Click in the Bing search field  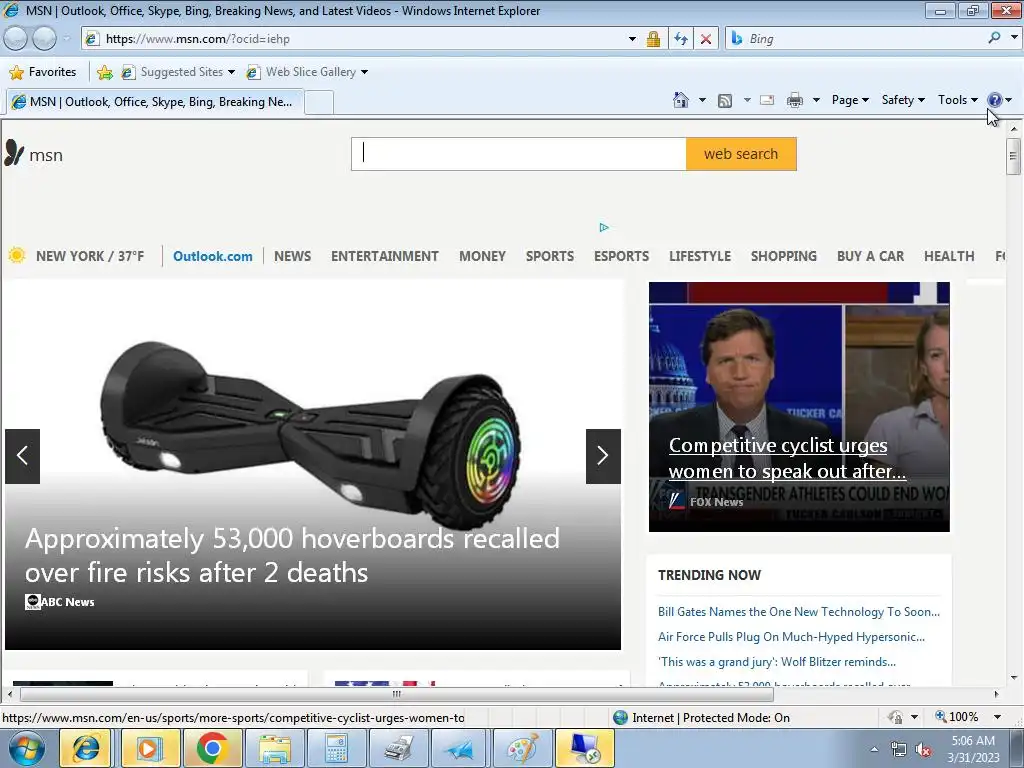[856, 39]
